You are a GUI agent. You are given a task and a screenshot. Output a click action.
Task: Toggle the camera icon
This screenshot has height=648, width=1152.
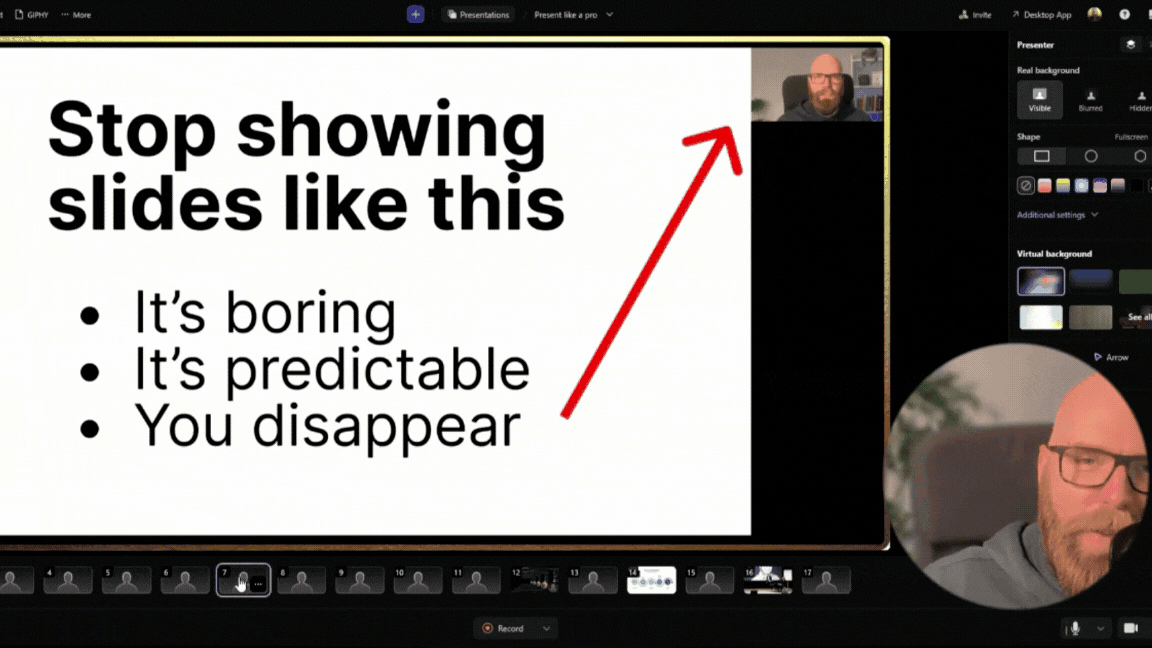pyautogui.click(x=1131, y=628)
